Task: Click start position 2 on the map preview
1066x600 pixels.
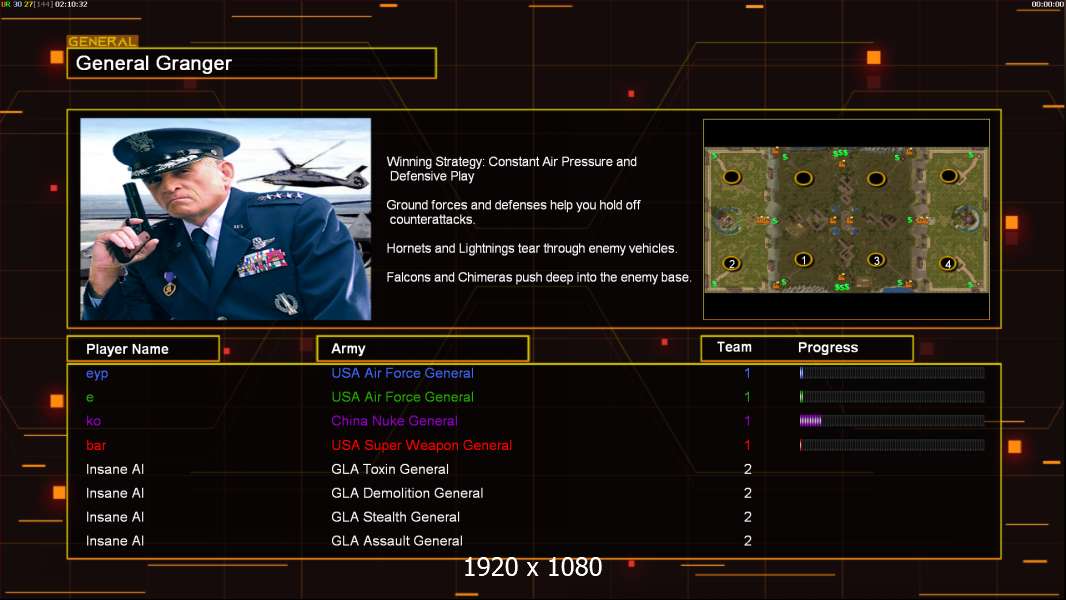Action: click(x=732, y=263)
